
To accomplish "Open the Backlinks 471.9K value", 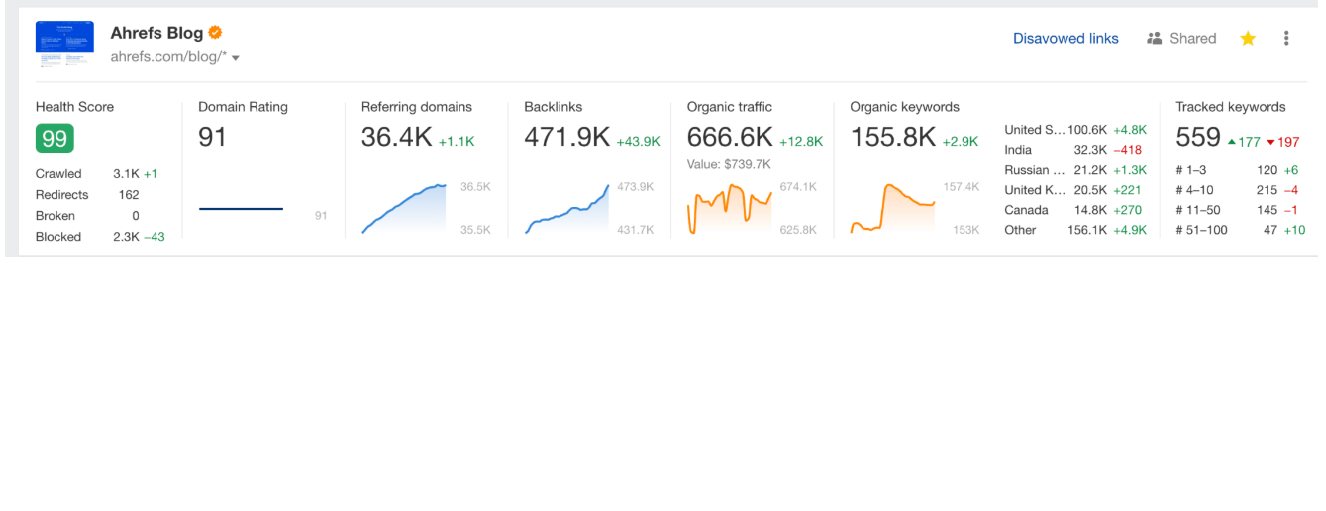I will click(x=566, y=138).
